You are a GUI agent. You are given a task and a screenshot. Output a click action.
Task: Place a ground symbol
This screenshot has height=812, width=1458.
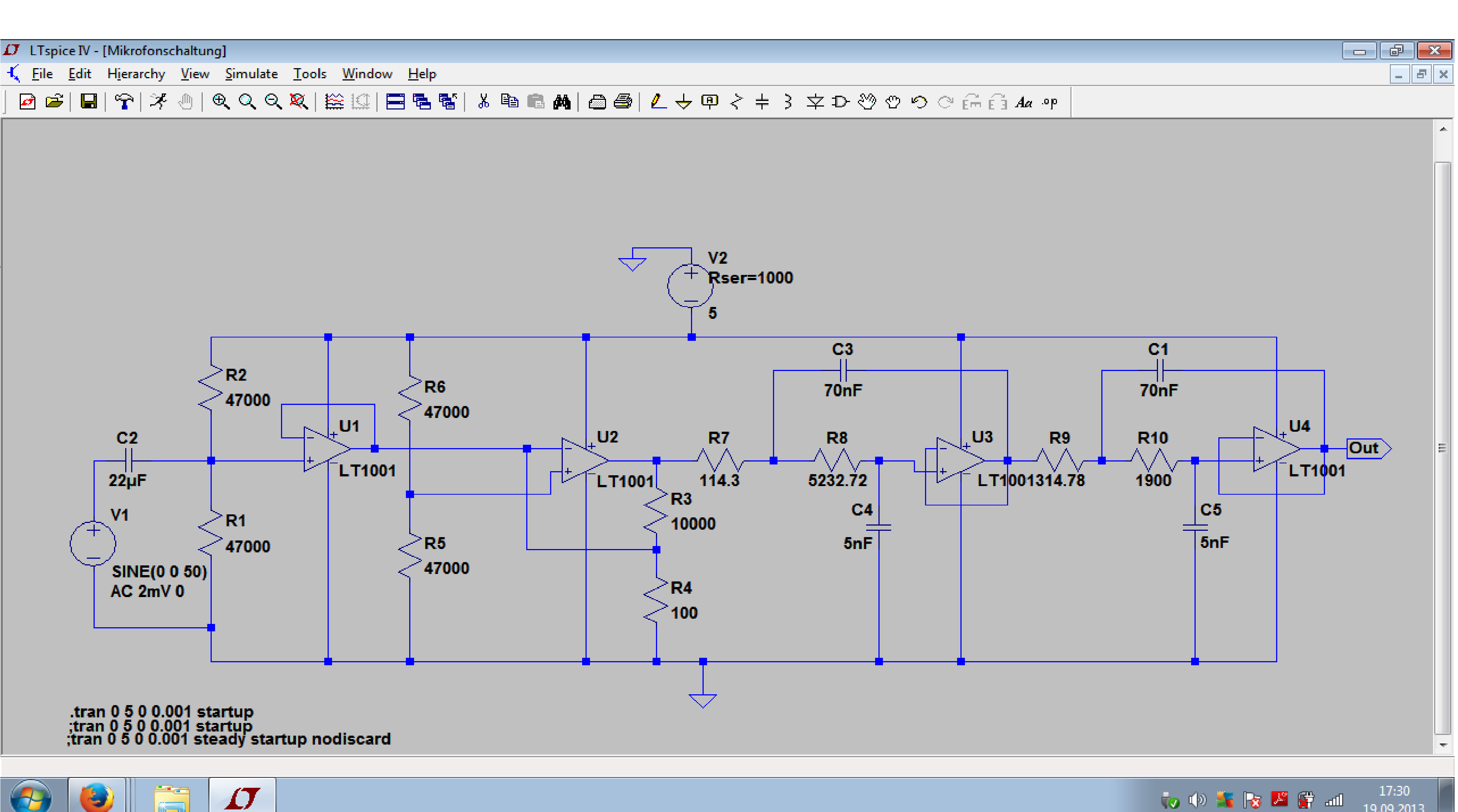684,102
